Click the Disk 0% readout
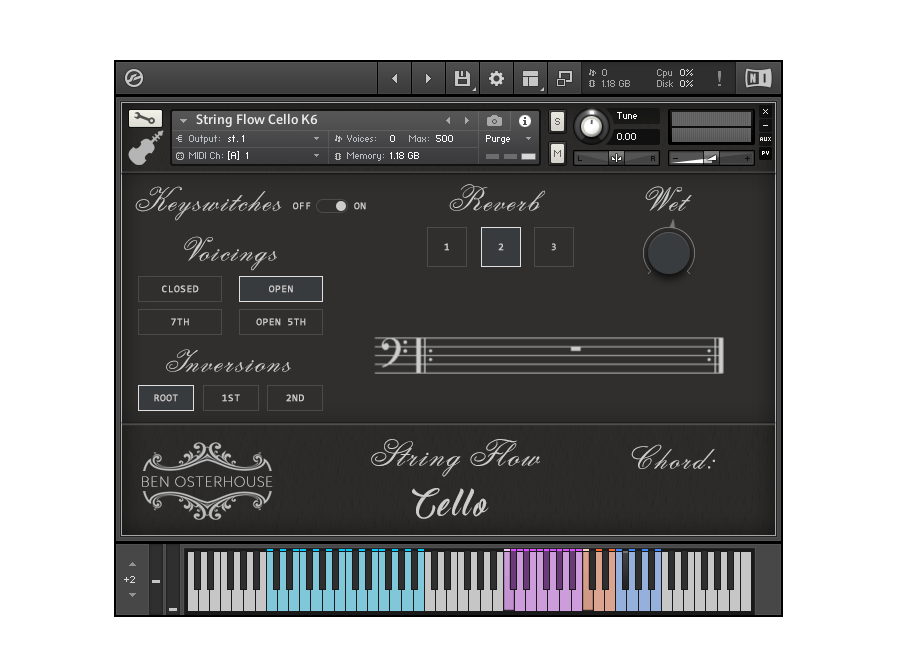Screen dimensions: 898x672 [675, 84]
